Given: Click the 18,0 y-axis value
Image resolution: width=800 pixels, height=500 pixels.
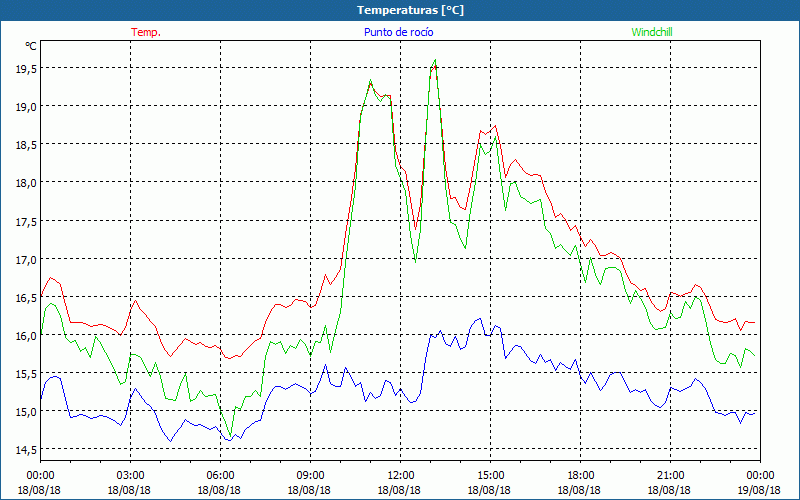Looking at the screenshot, I should point(26,183).
